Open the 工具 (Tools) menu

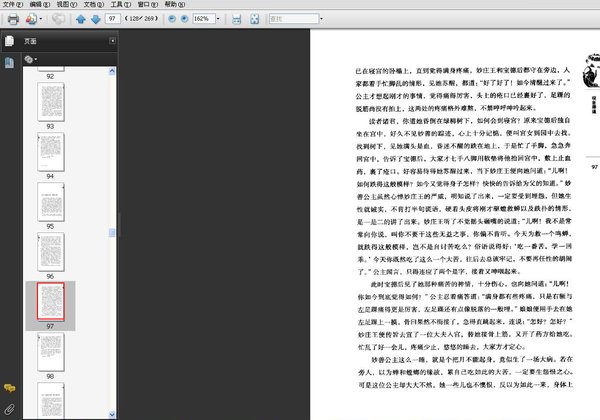coord(117,5)
